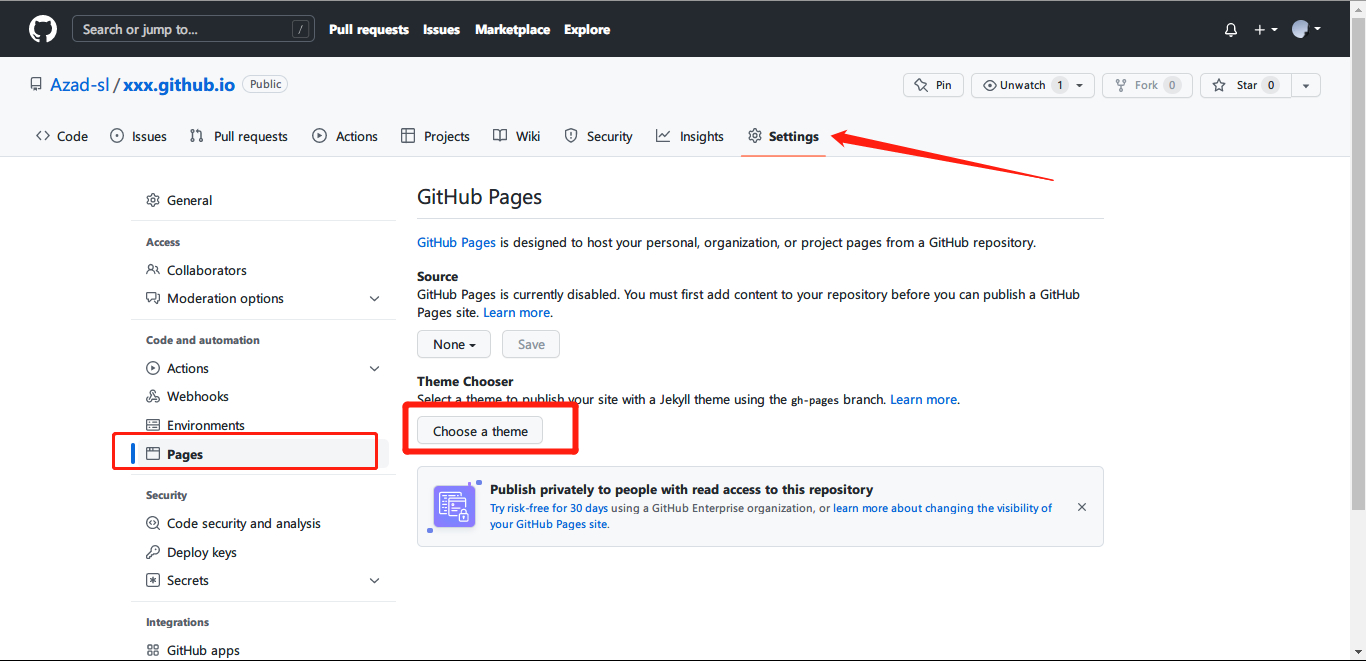1366x661 pixels.
Task: Fork the repository
Action: point(1148,85)
